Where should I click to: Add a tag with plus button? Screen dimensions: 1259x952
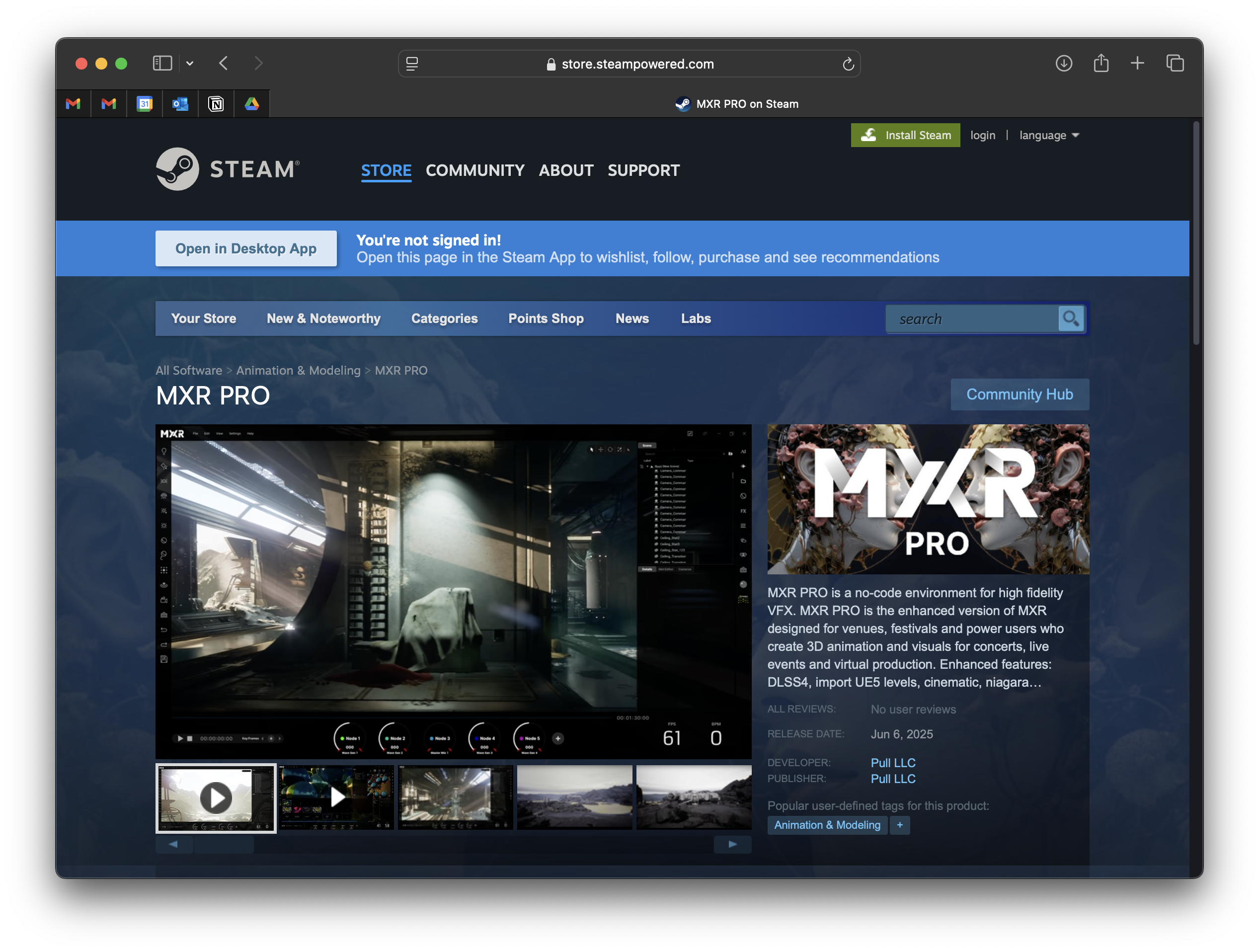coord(899,825)
